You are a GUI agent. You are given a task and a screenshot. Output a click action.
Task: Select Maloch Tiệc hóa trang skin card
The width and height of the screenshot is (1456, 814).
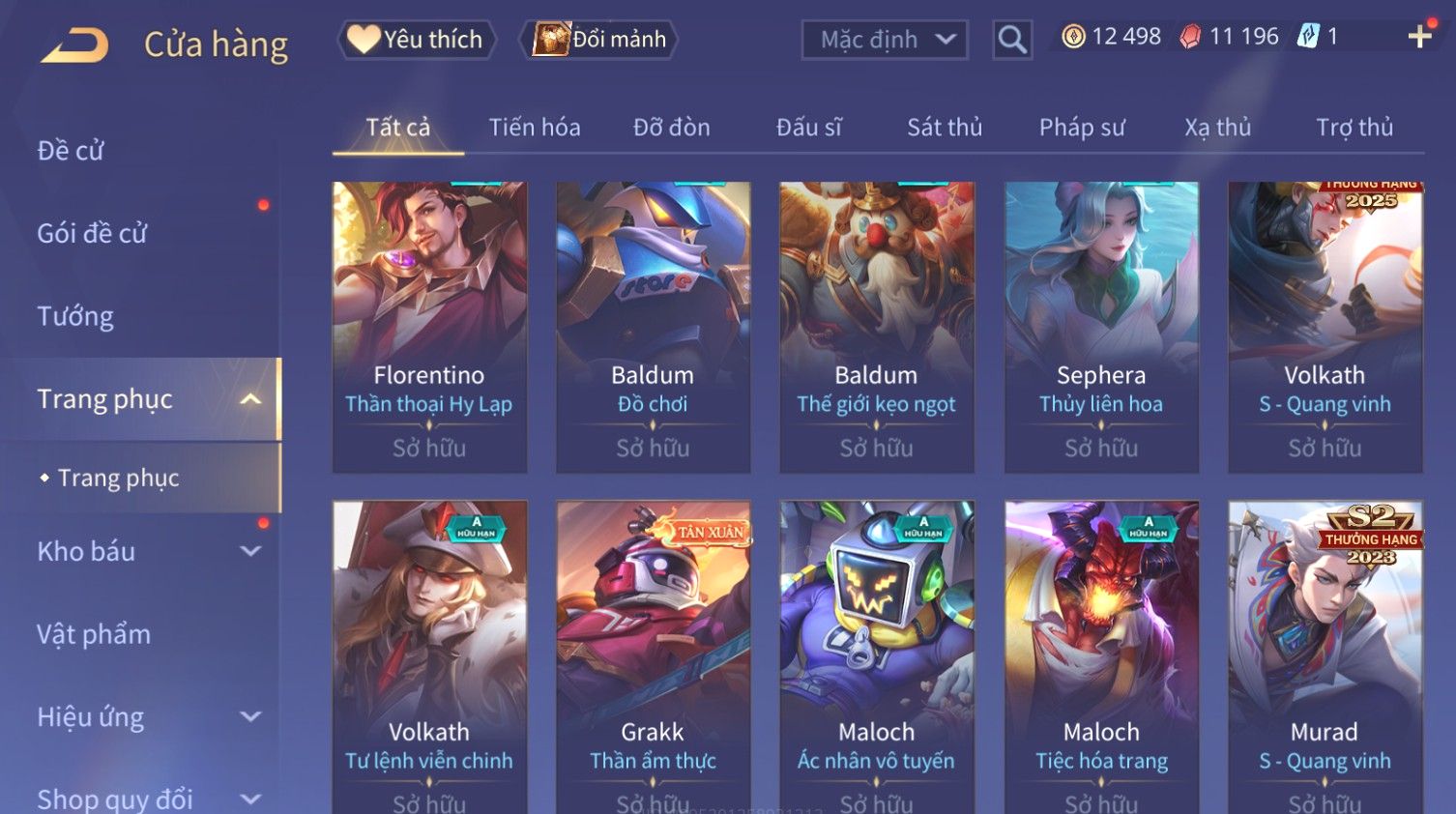tap(1101, 657)
